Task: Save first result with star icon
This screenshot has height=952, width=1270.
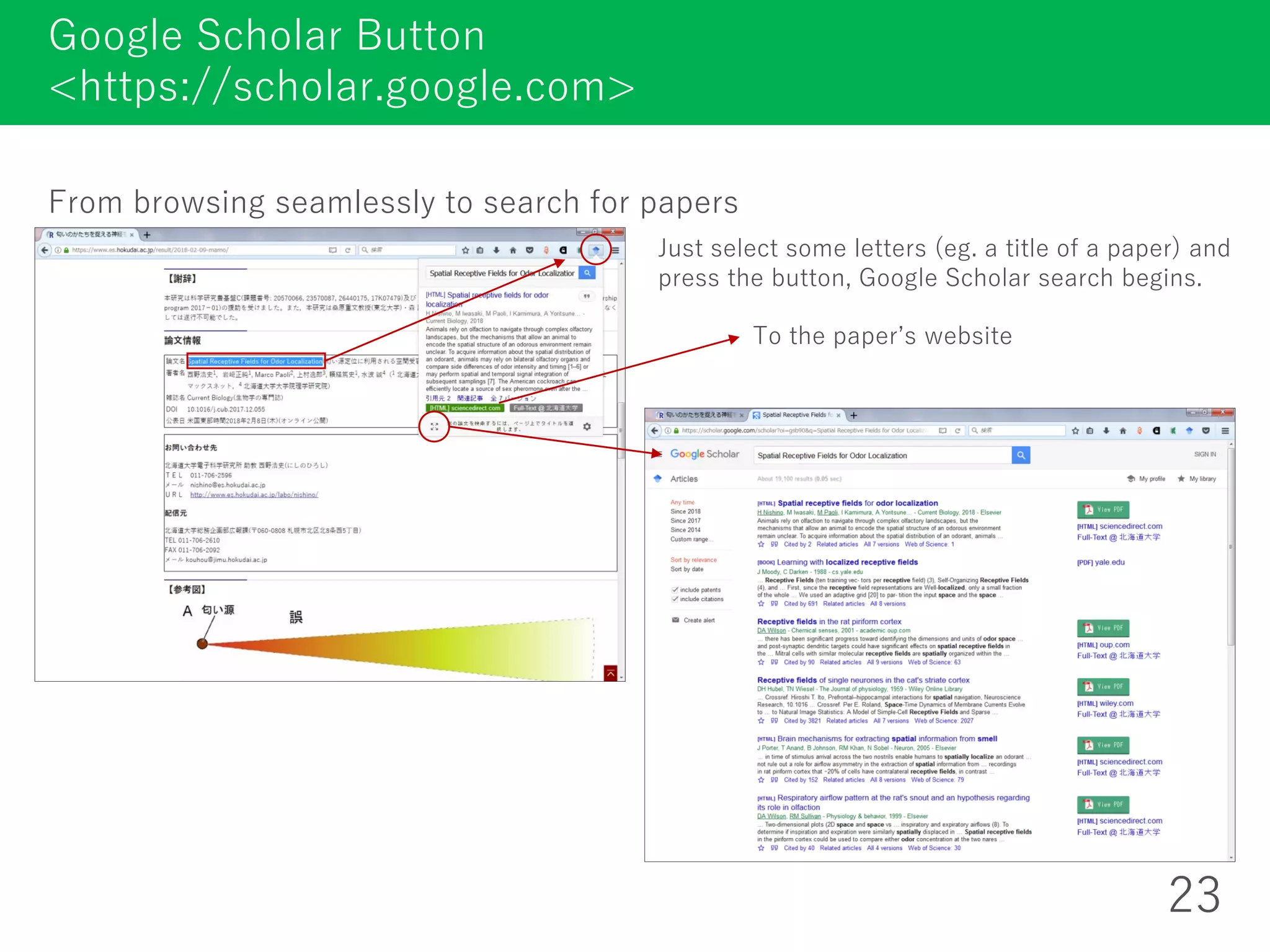Action: coord(761,545)
